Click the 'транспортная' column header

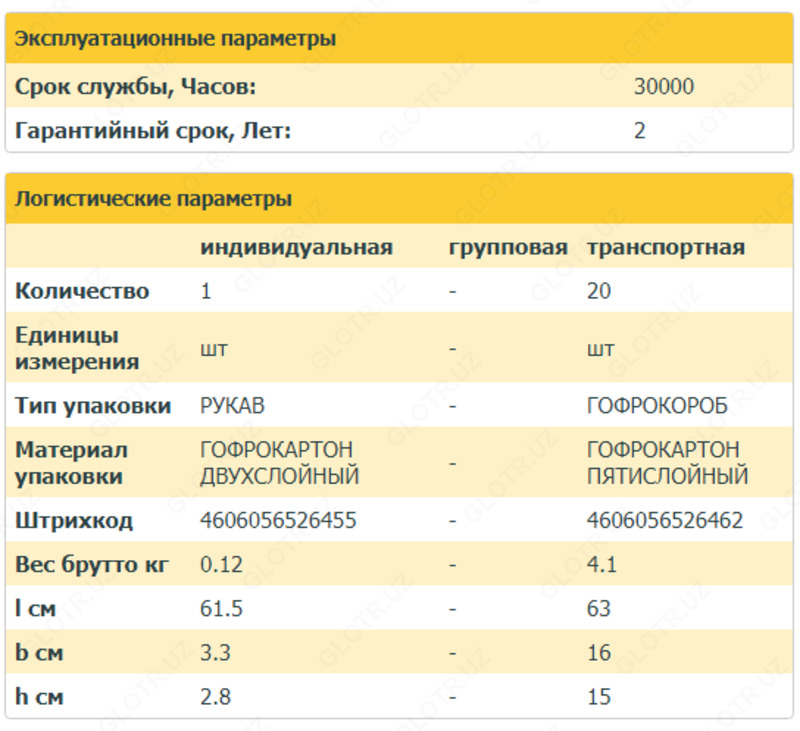coord(665,247)
